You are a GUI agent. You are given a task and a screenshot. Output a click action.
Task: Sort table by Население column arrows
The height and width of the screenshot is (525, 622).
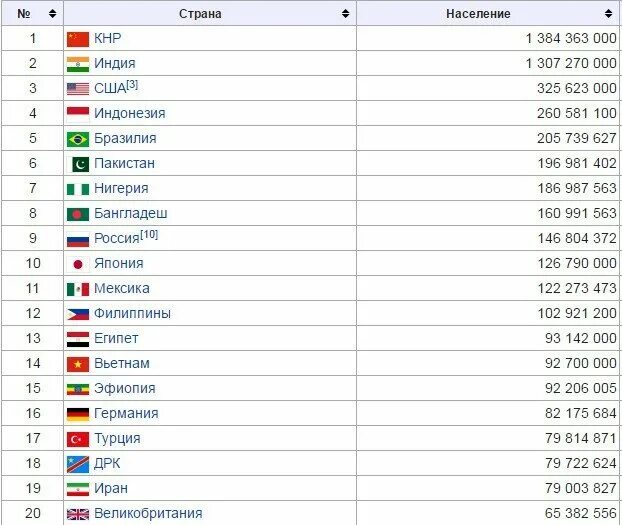pos(609,13)
